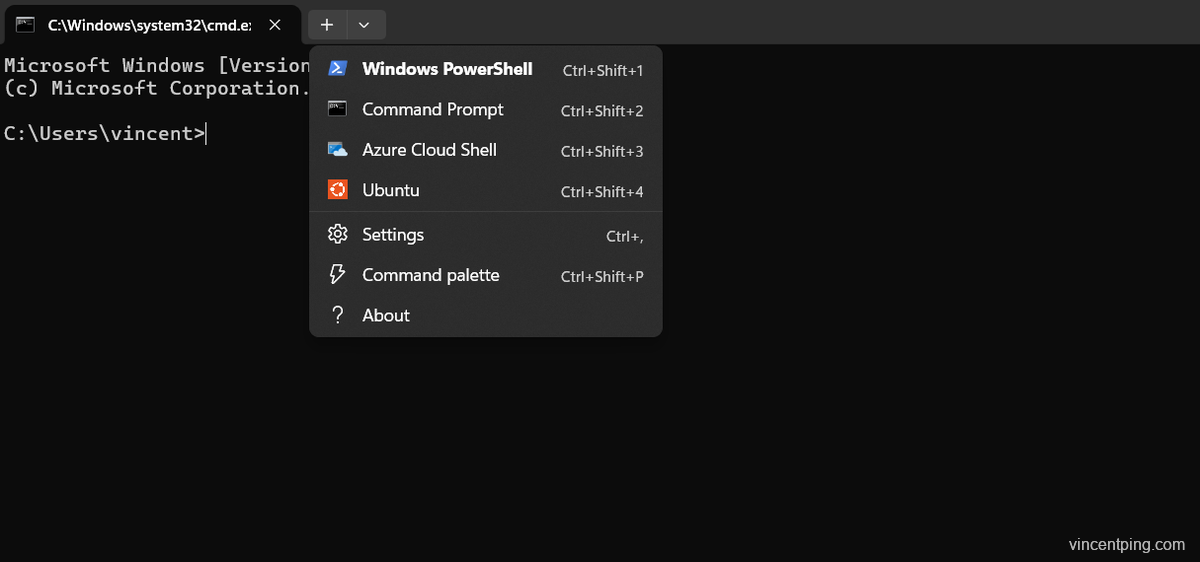Open the Ubuntu profile entry
The height and width of the screenshot is (562, 1200).
tap(486, 190)
